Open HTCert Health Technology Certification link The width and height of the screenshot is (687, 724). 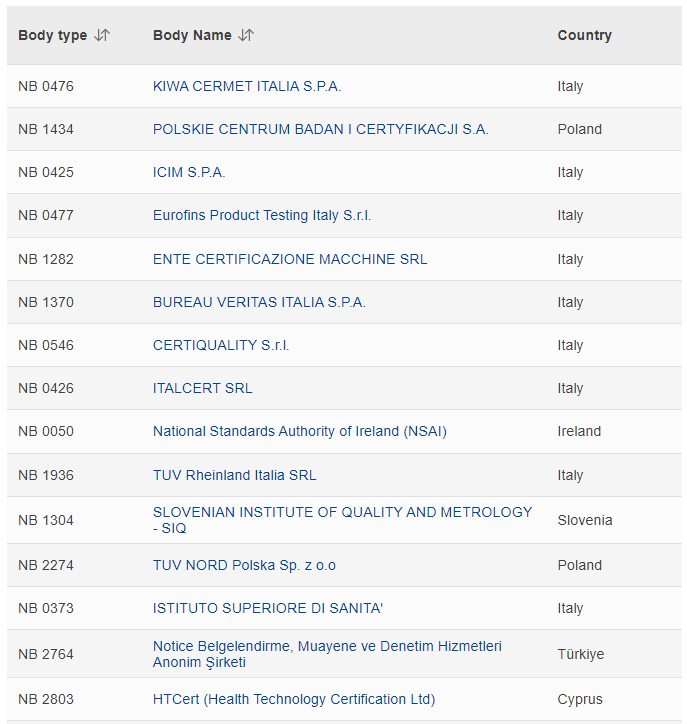click(294, 699)
